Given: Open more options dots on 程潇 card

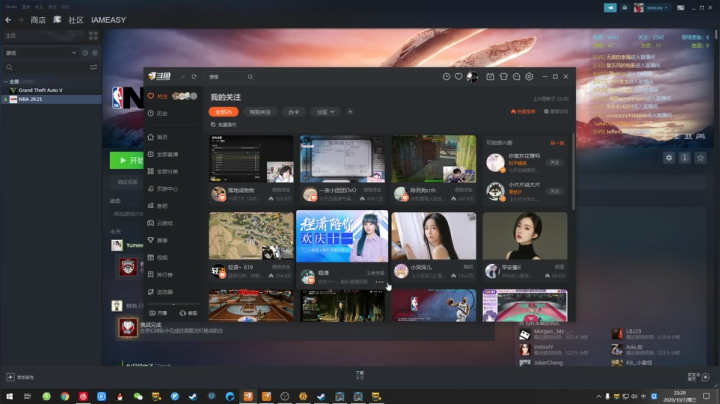Looking at the screenshot, I should [x=379, y=282].
